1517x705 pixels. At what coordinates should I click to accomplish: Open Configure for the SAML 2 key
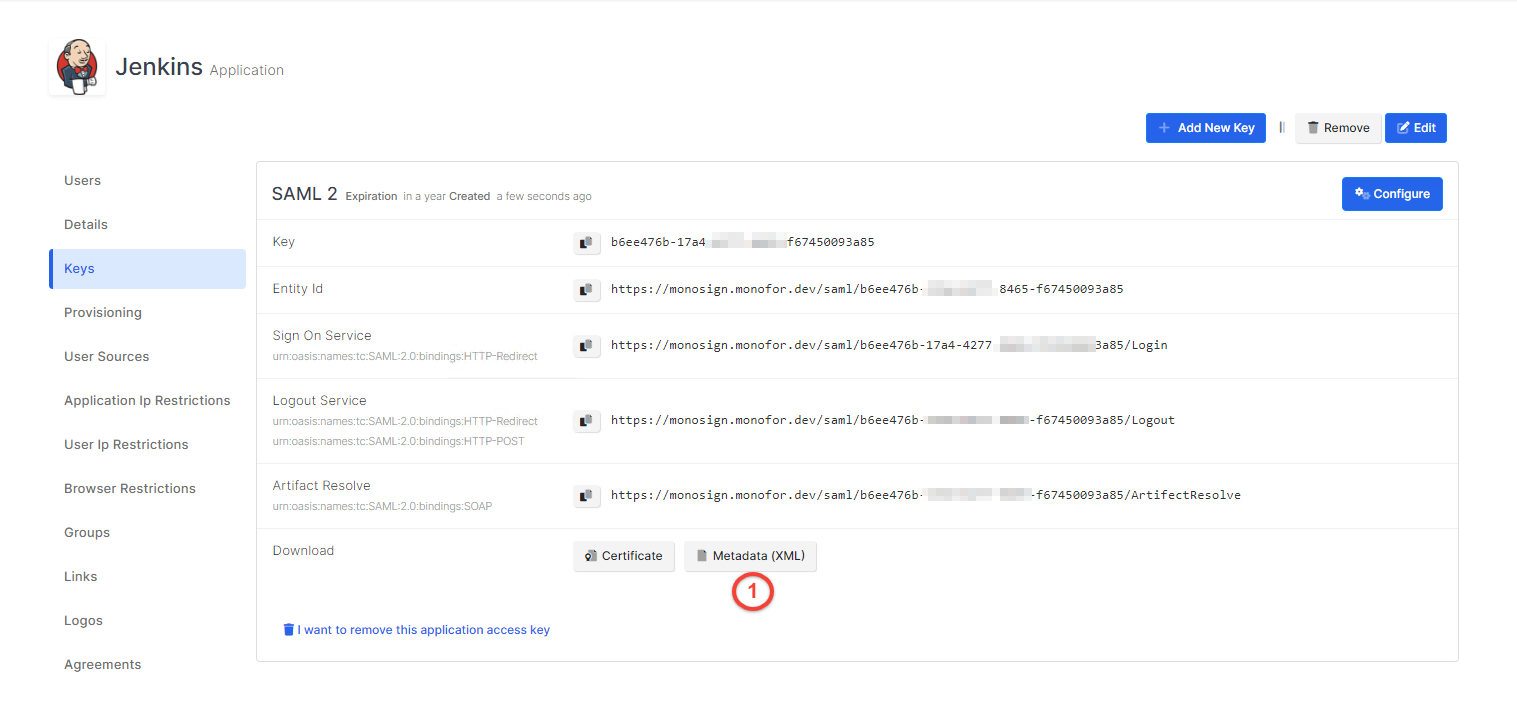pos(1391,194)
